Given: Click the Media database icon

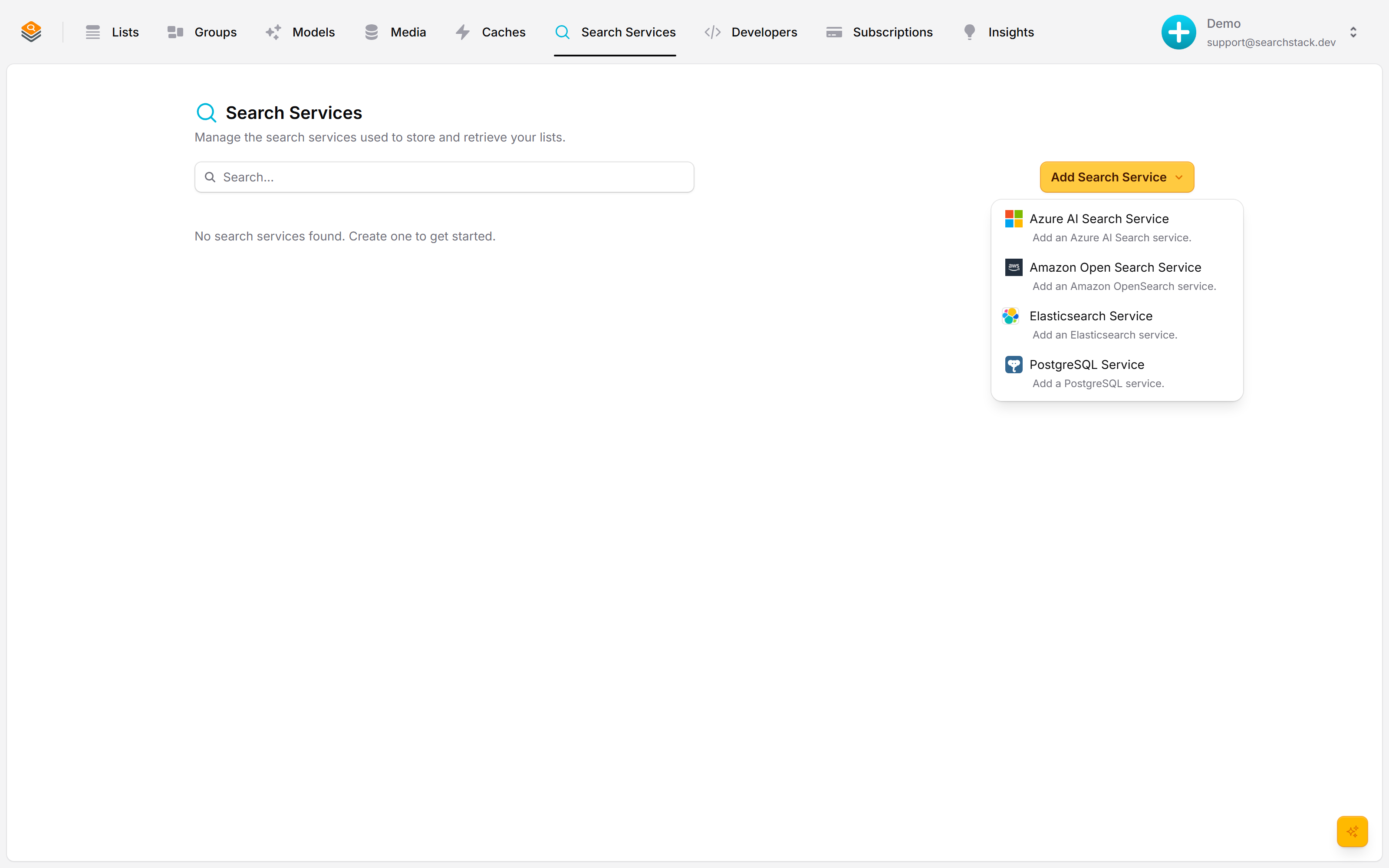Looking at the screenshot, I should click(x=372, y=32).
